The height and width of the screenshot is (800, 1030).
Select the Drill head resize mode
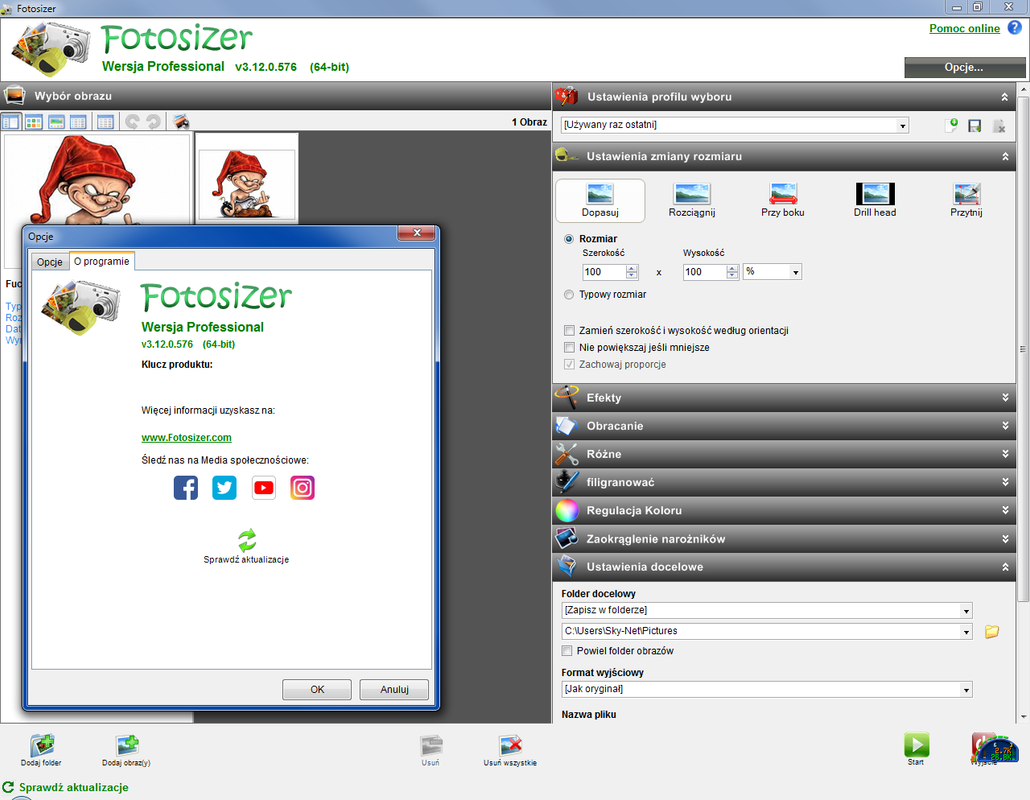(x=875, y=200)
